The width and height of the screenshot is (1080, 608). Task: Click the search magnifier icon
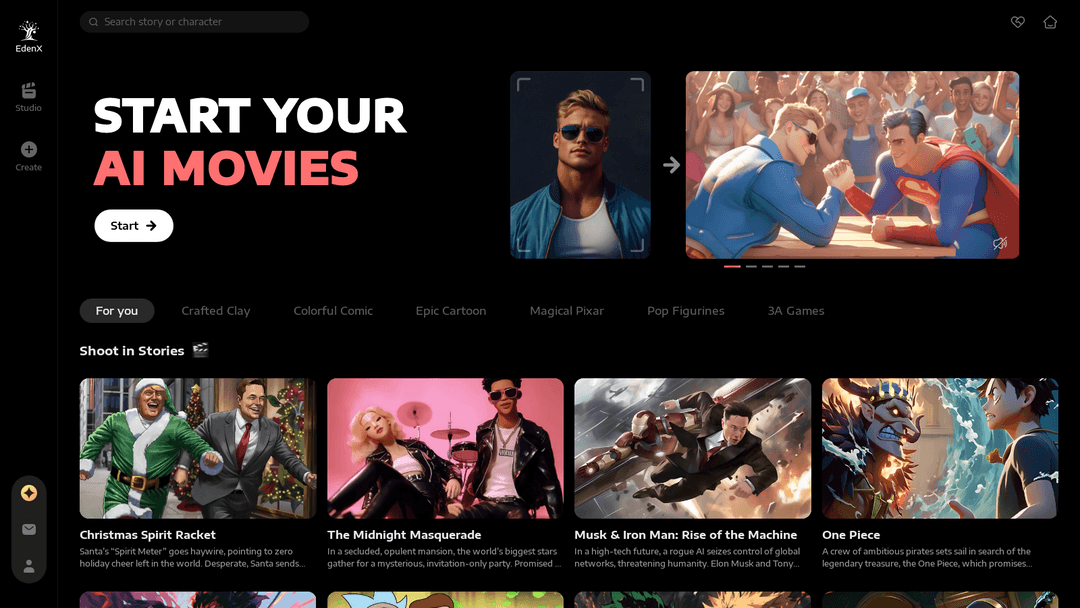click(94, 22)
